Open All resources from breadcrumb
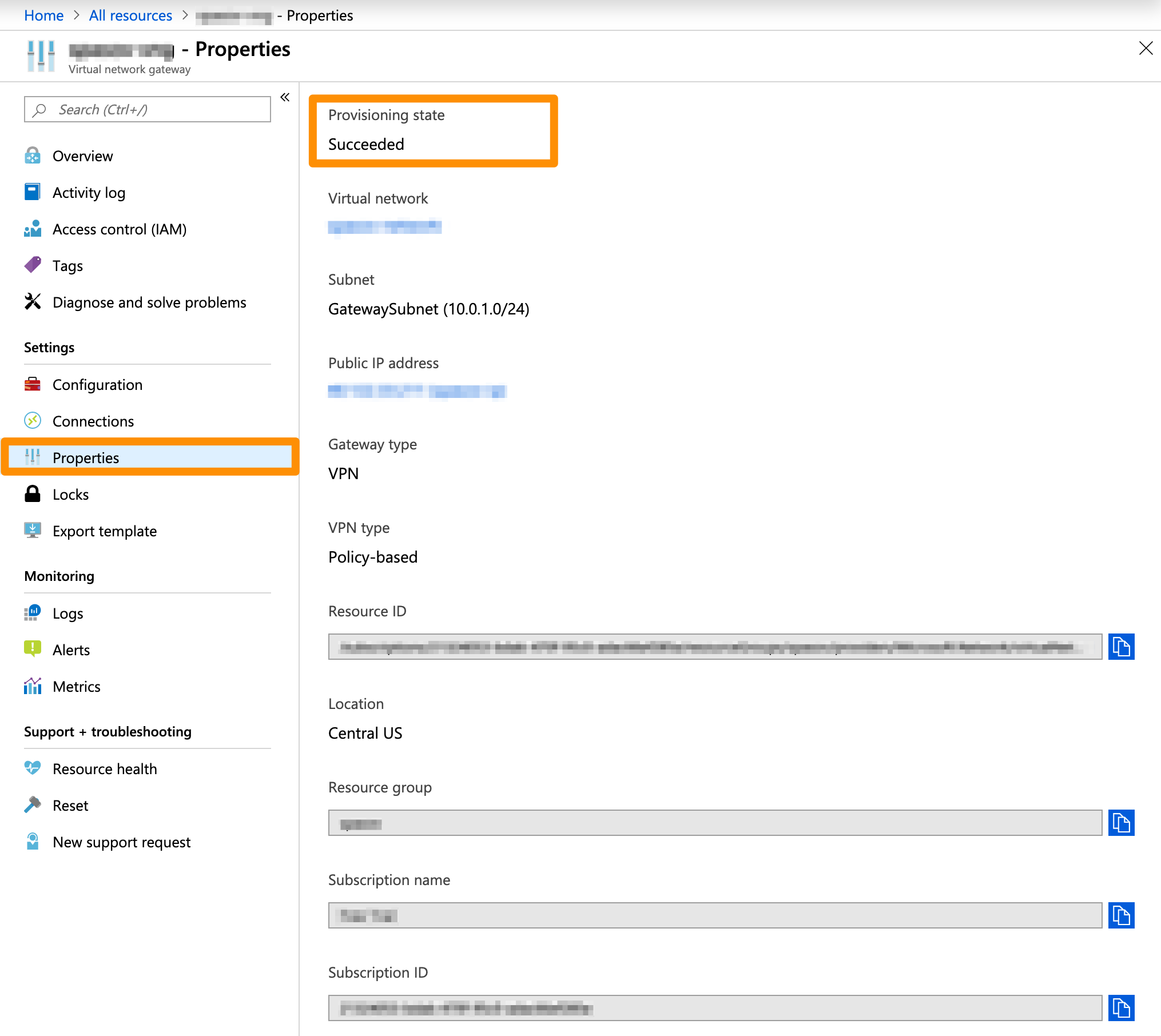 pos(130,15)
